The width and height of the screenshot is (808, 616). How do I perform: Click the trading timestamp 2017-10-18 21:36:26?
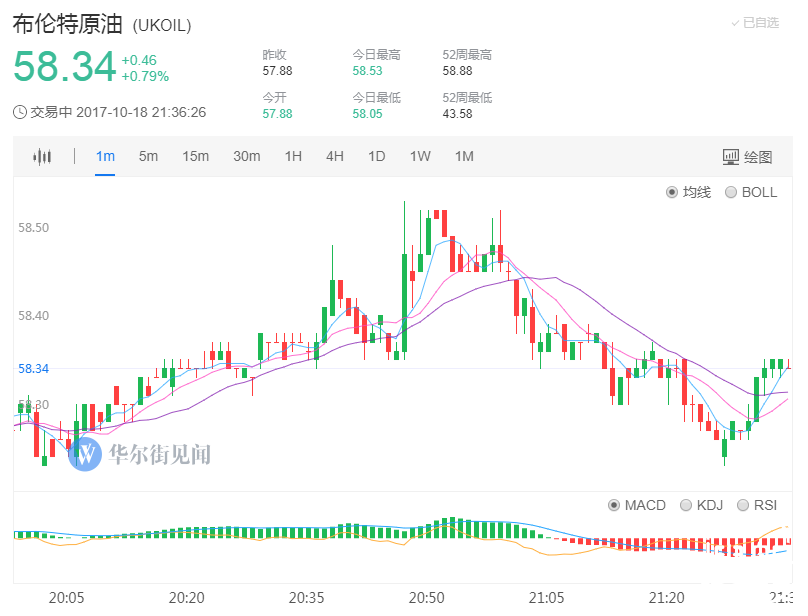tap(141, 112)
